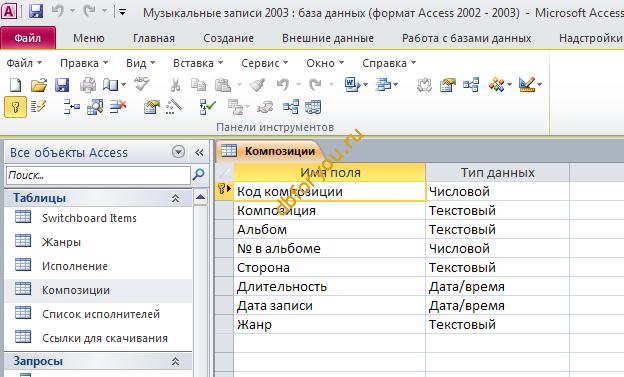
Task: Click the Properties sheet icon in first toolbar row
Action: (447, 85)
